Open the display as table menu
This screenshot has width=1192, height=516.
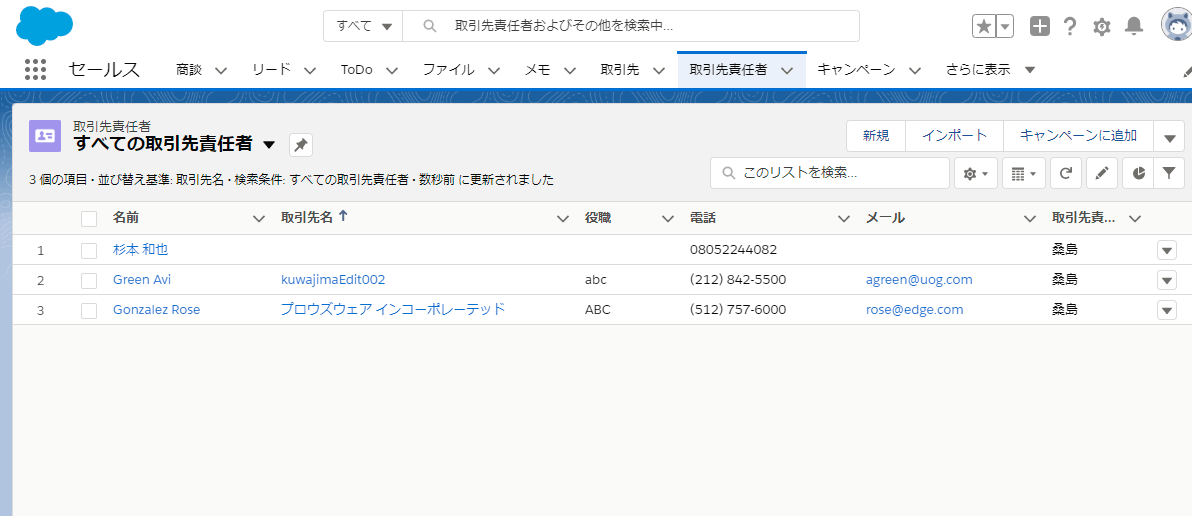(x=1024, y=173)
